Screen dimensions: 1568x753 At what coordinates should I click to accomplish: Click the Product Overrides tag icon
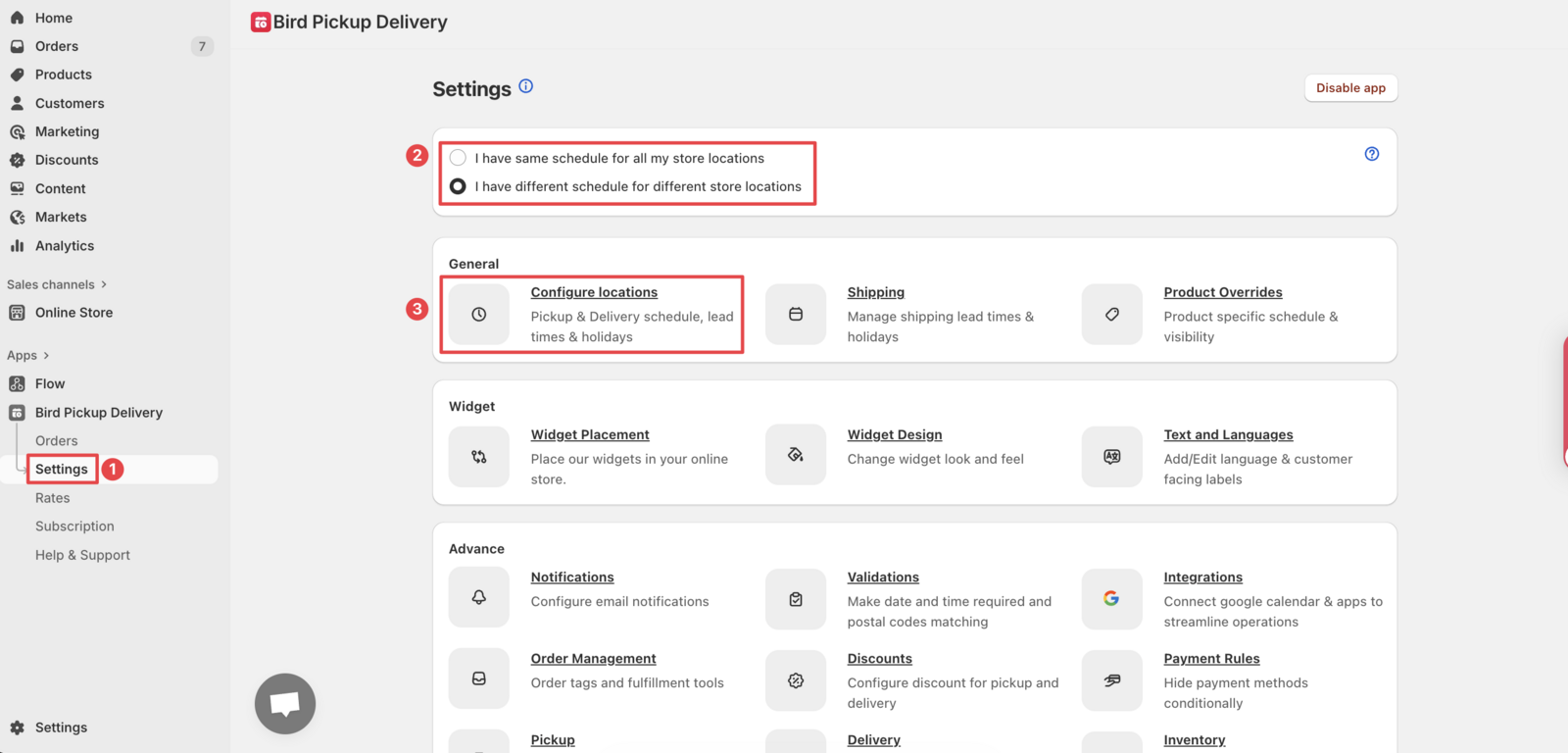[x=1112, y=315]
